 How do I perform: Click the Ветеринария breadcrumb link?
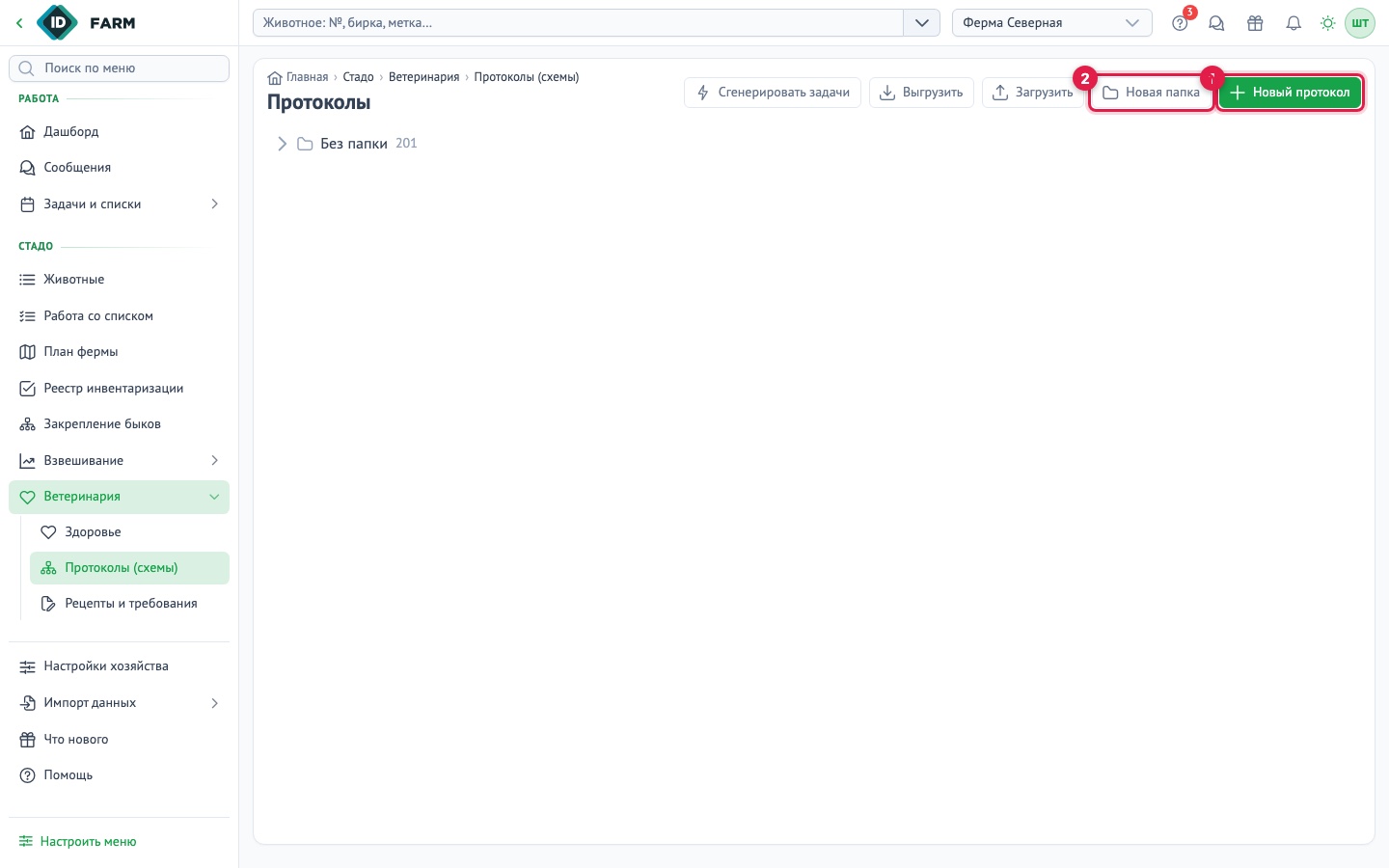tap(423, 77)
